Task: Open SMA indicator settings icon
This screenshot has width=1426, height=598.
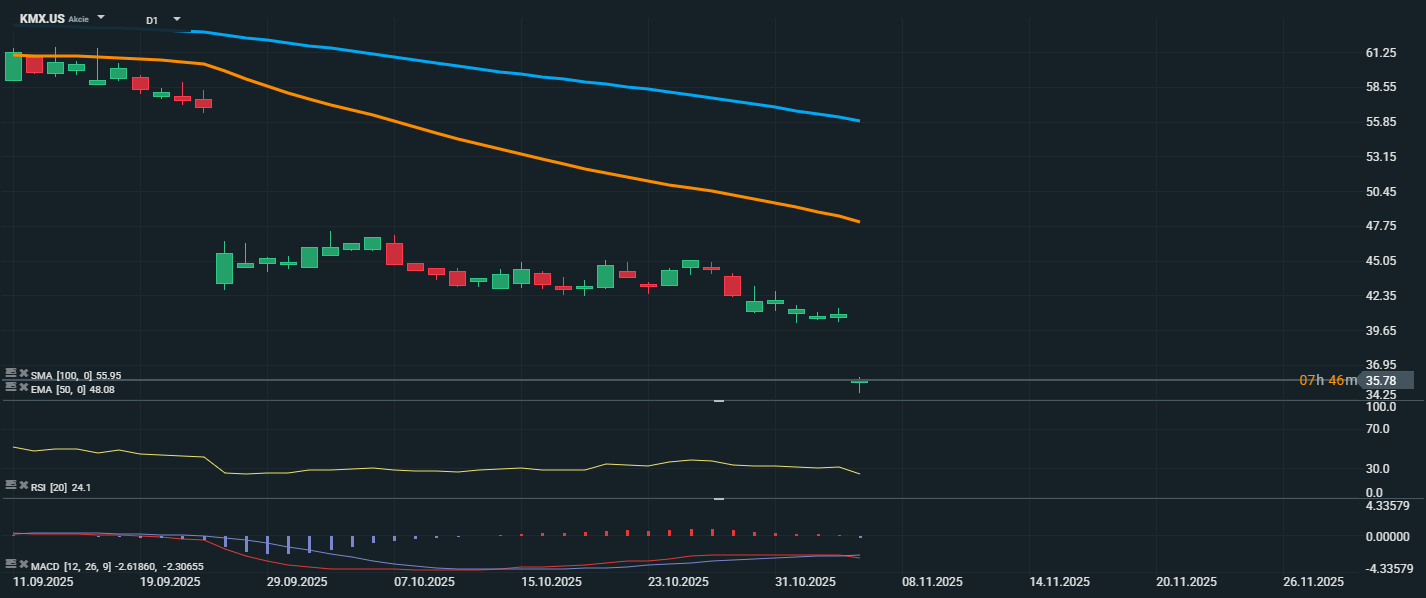Action: (x=11, y=373)
